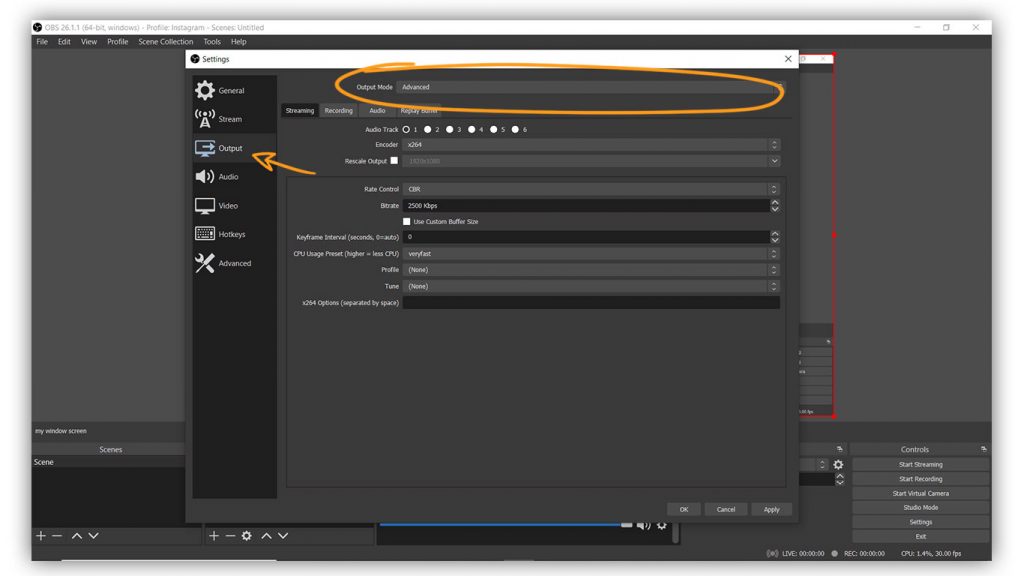Viewport: 1024px width, 576px height.
Task: Switch to Replay Buffer tab
Action: tap(419, 110)
